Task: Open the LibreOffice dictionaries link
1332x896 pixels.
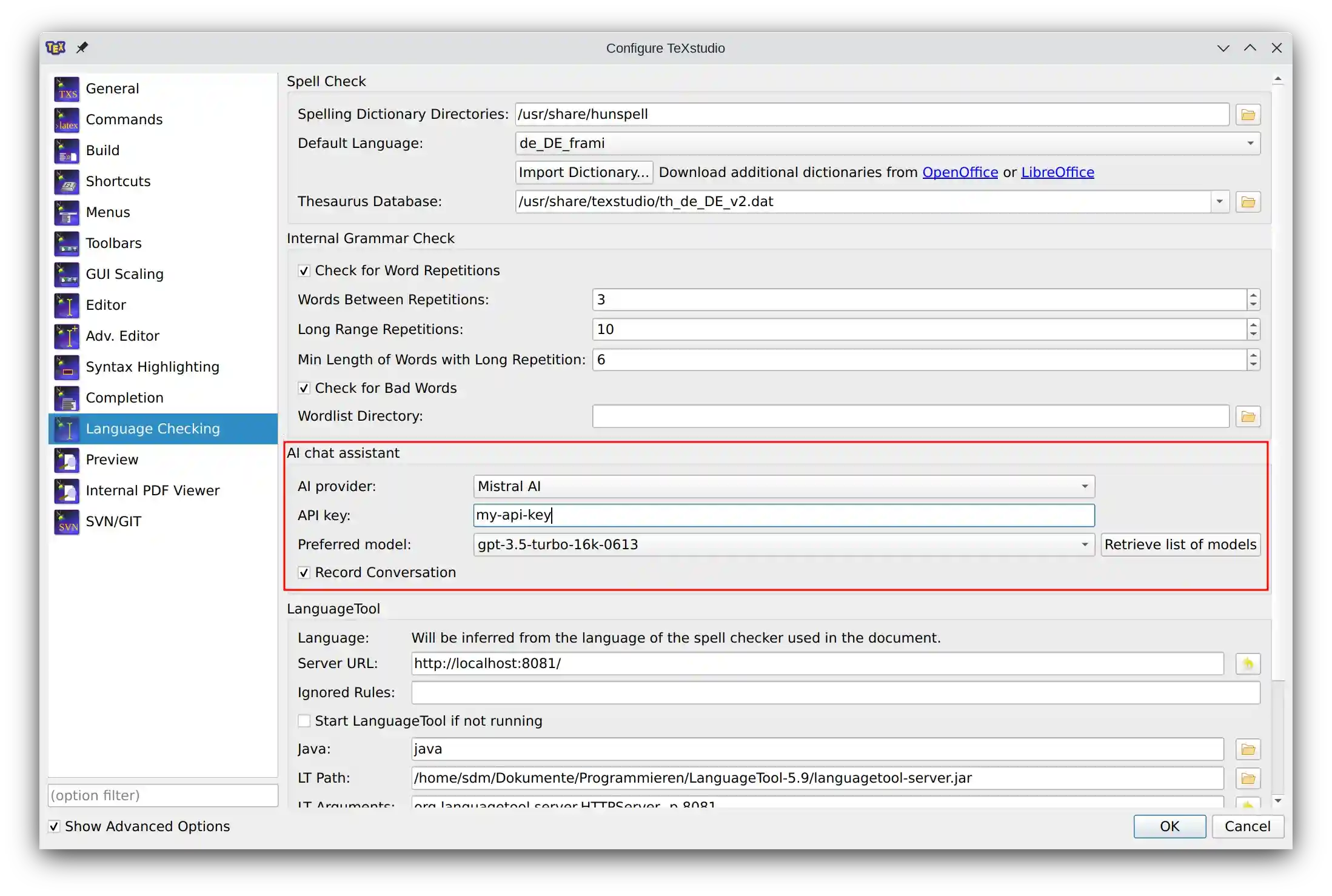Action: pos(1057,173)
